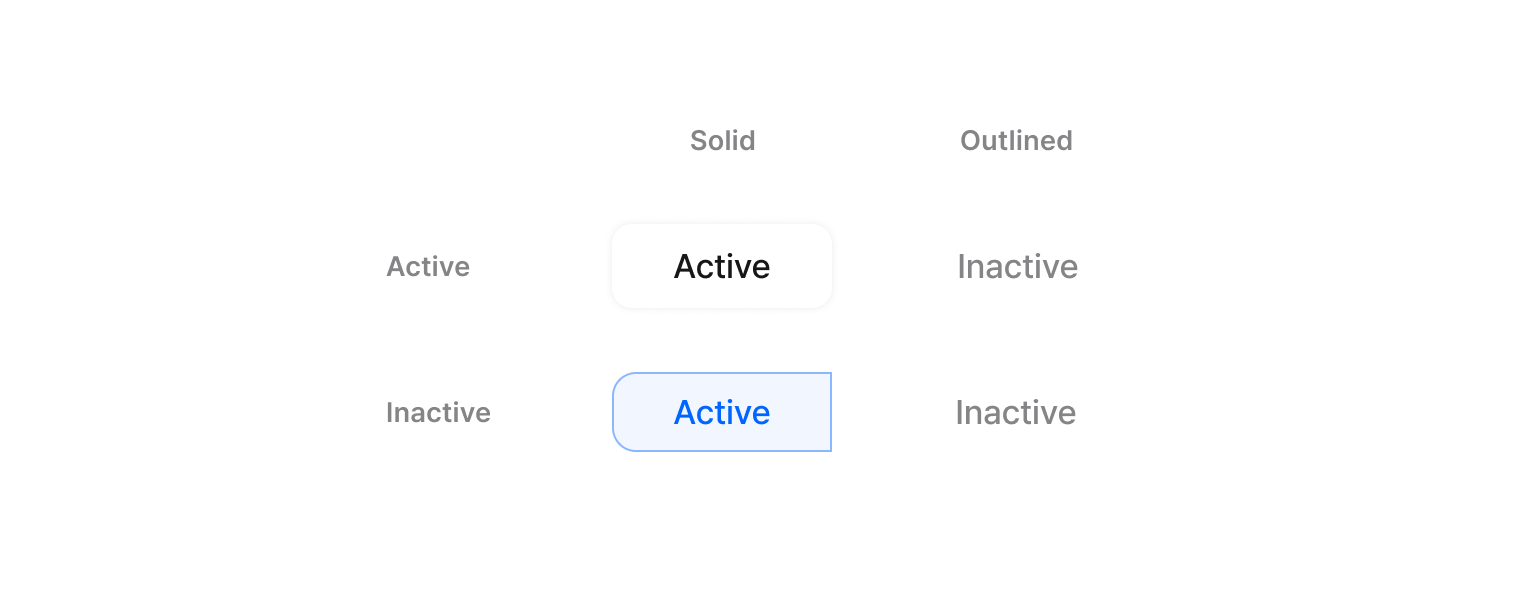Select the Inactive tab beside blue Active tab
The width and height of the screenshot is (1520, 592).
[1015, 412]
